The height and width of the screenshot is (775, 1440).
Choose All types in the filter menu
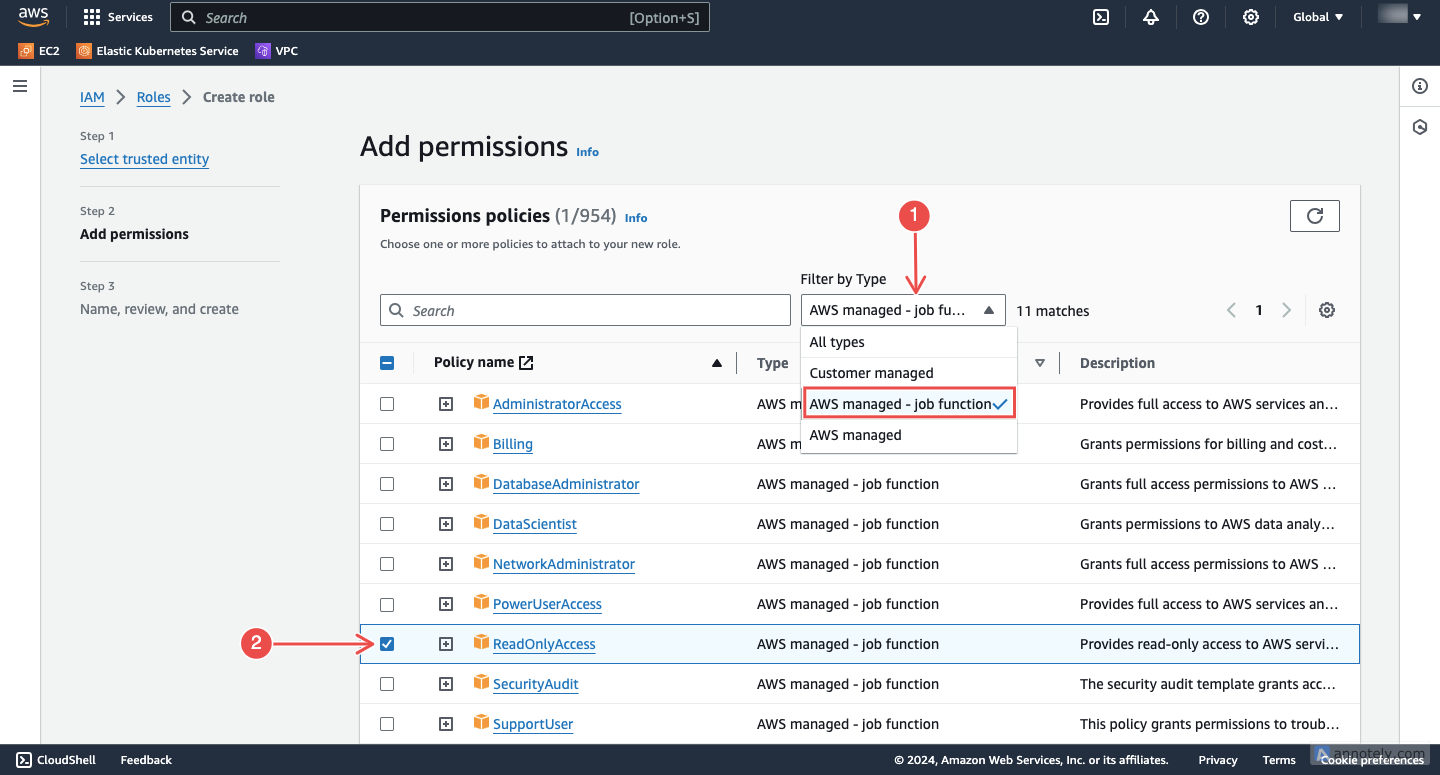837,341
